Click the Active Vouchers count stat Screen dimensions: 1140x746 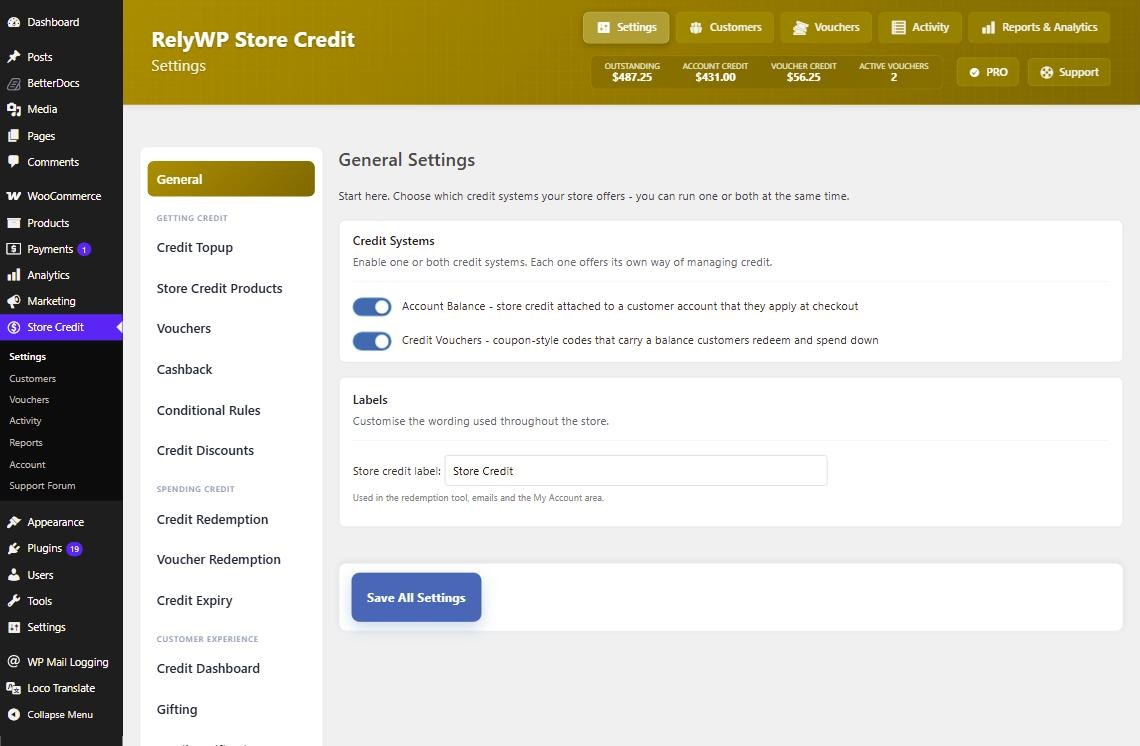point(894,72)
